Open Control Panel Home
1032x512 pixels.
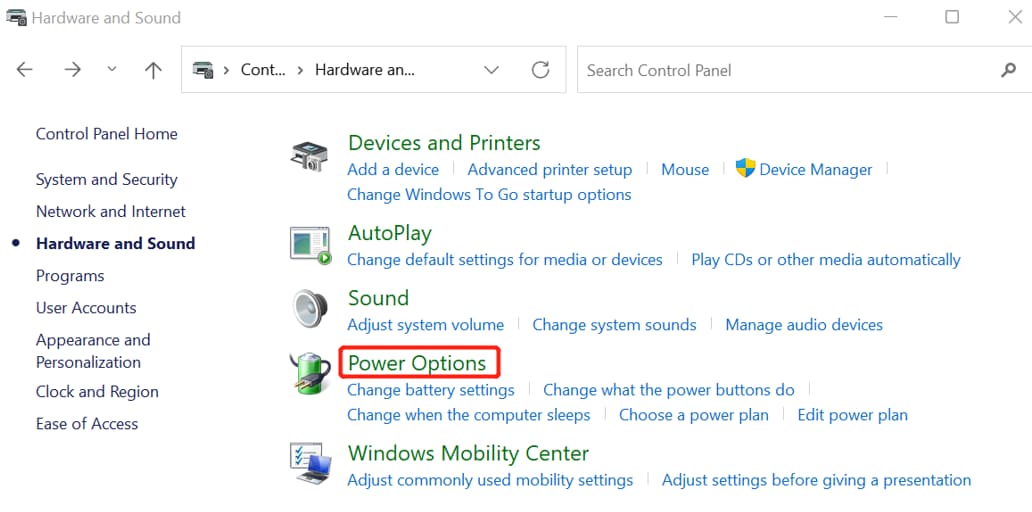[x=107, y=134]
